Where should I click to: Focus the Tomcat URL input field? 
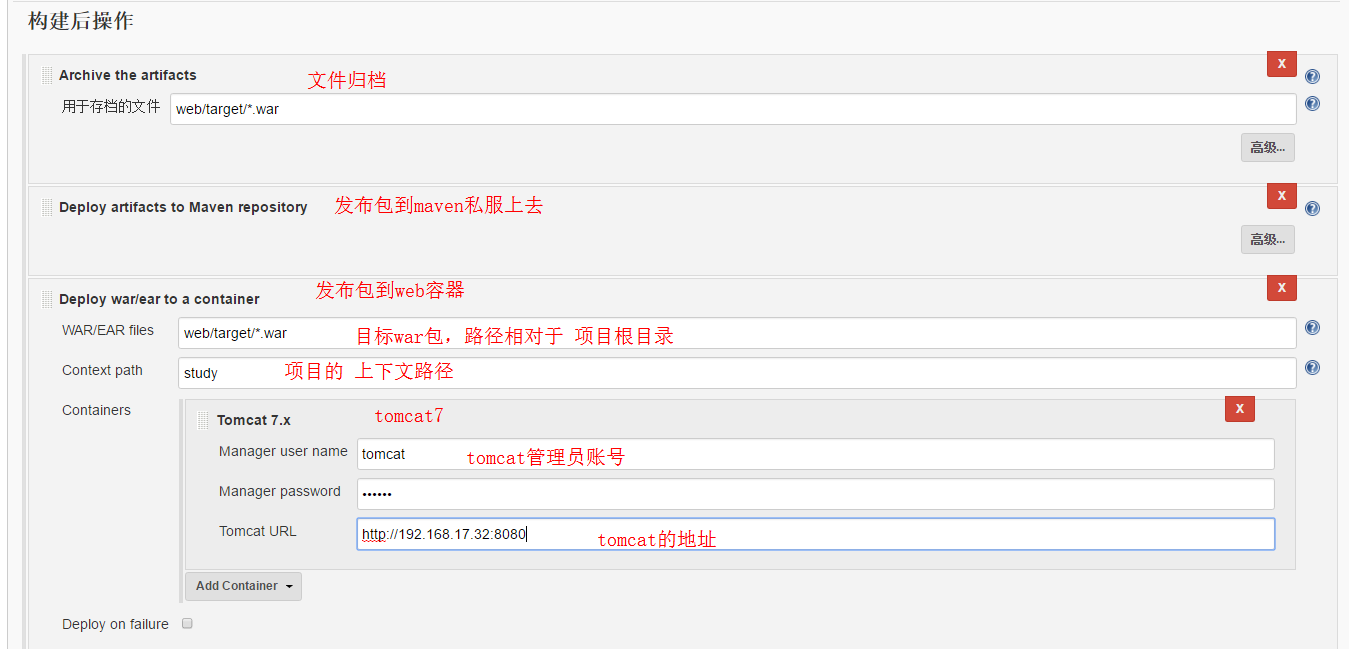tap(816, 534)
